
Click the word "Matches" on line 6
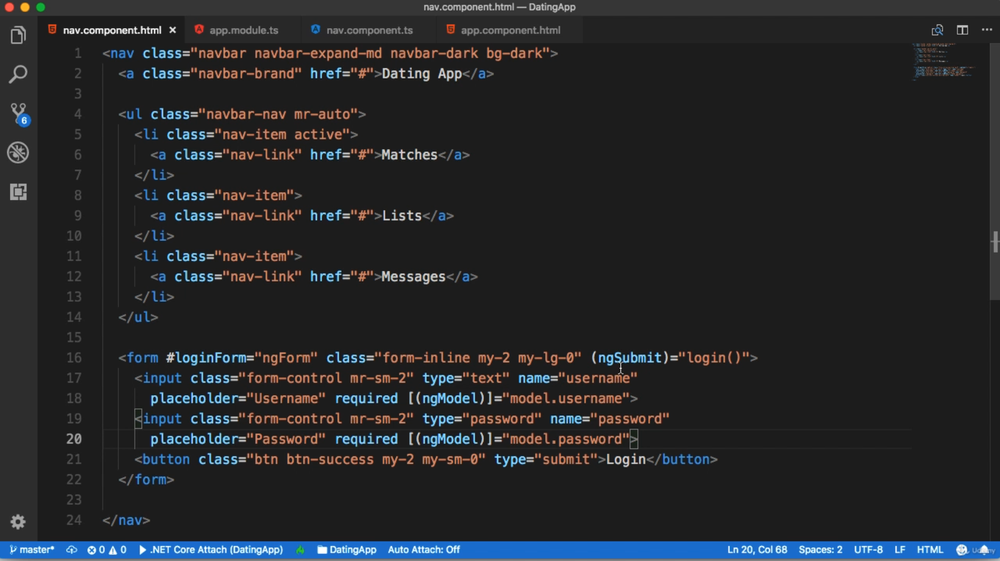click(x=409, y=155)
